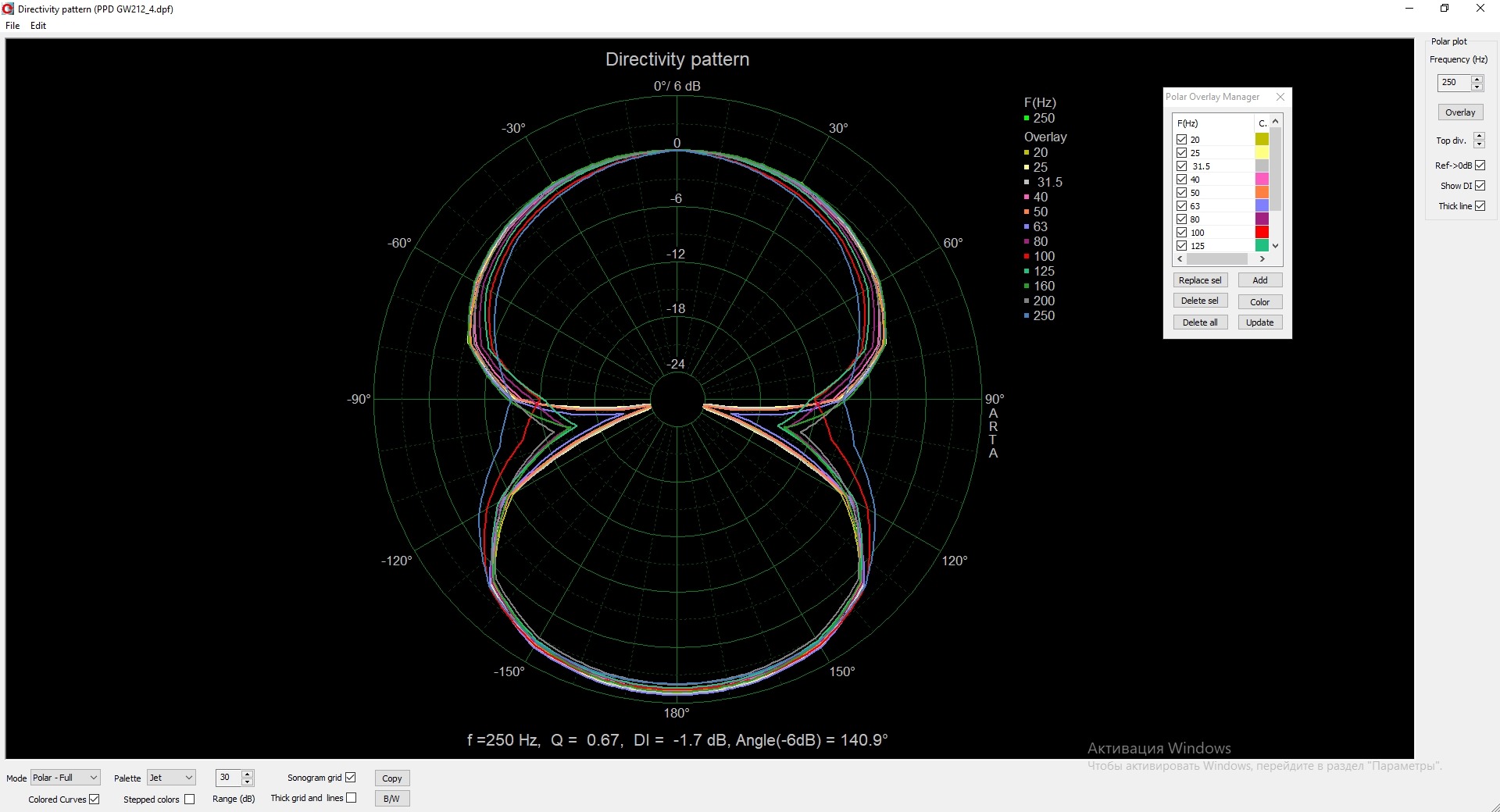This screenshot has height=812, width=1500.
Task: Click the olive color swatch for 20 Hz
Action: pos(1262,140)
